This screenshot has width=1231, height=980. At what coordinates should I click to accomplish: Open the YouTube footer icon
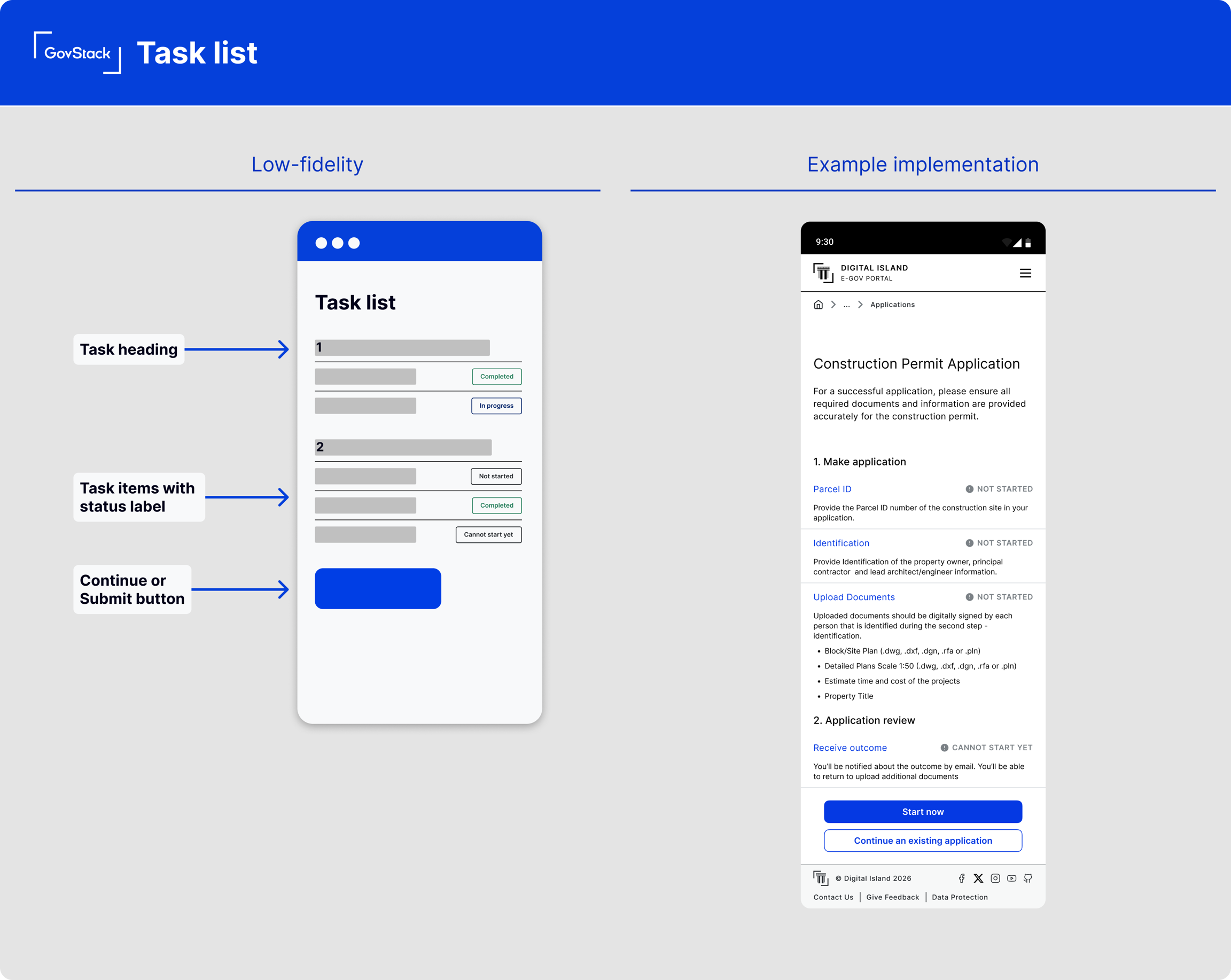click(x=1011, y=878)
